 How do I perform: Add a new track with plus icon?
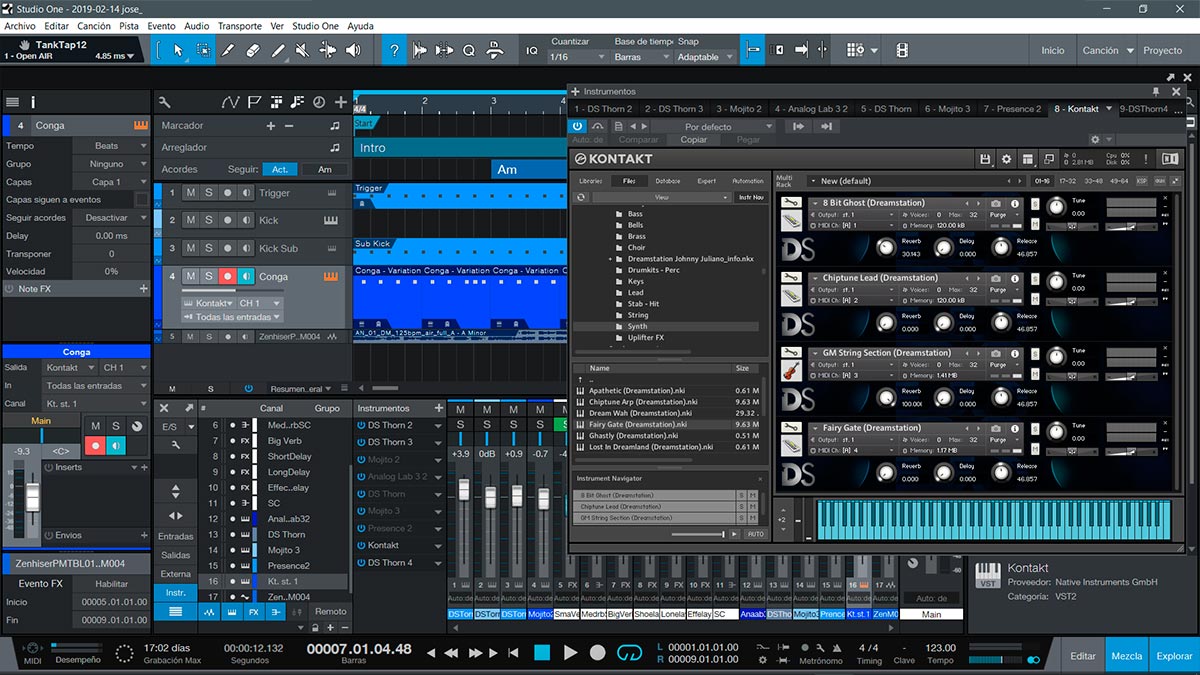[341, 102]
